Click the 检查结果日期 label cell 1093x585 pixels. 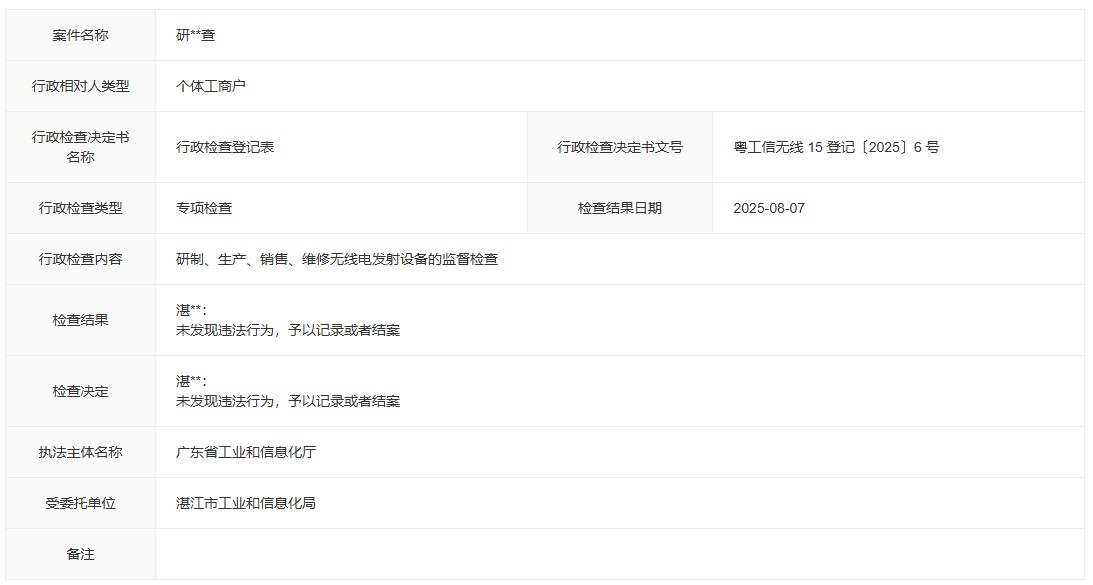(619, 208)
